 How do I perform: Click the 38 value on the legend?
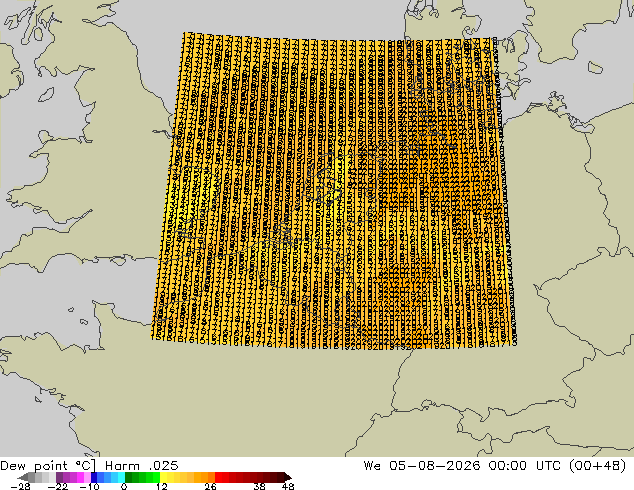pyautogui.click(x=259, y=486)
